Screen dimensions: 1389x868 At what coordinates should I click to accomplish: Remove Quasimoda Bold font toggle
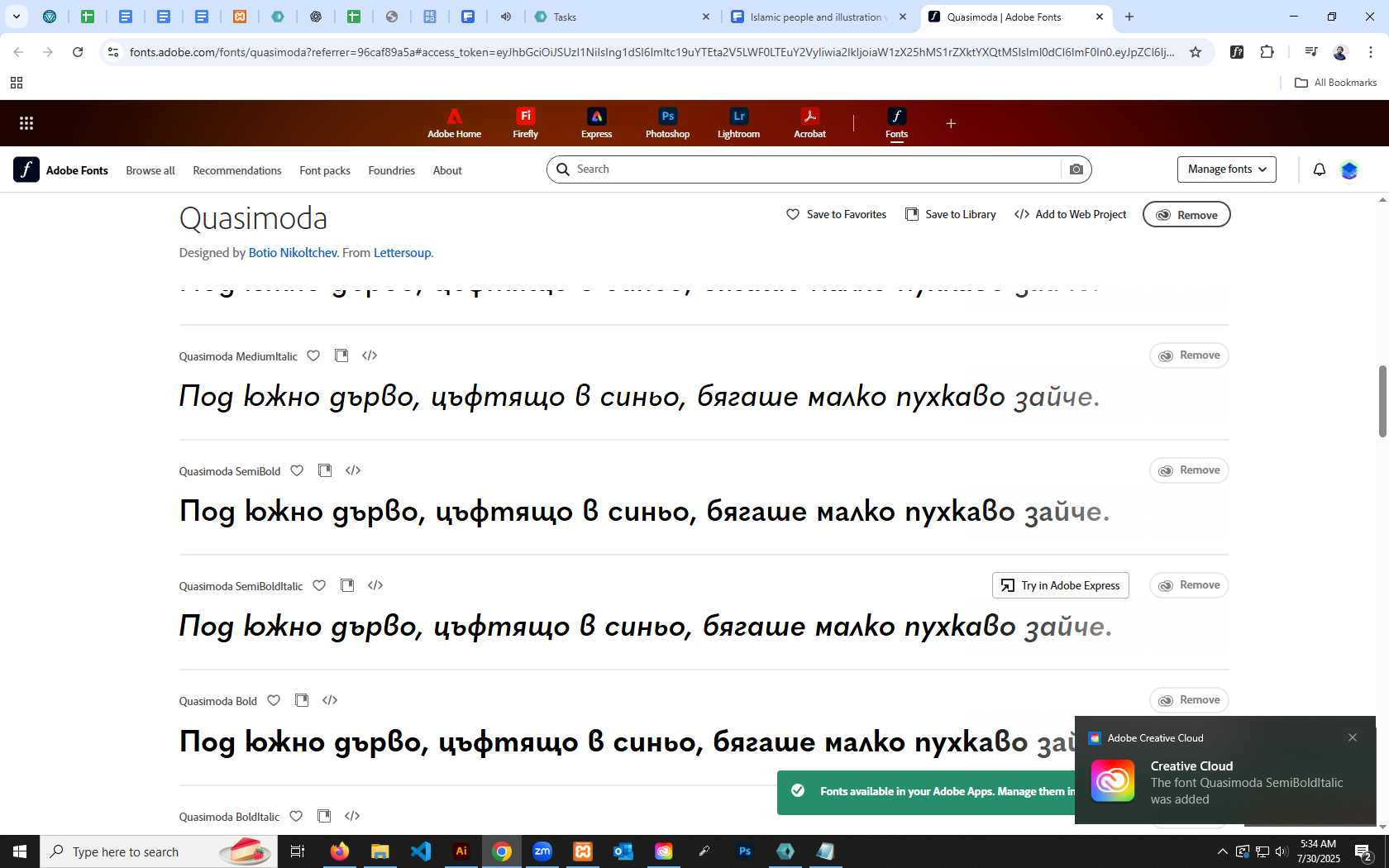point(1189,700)
